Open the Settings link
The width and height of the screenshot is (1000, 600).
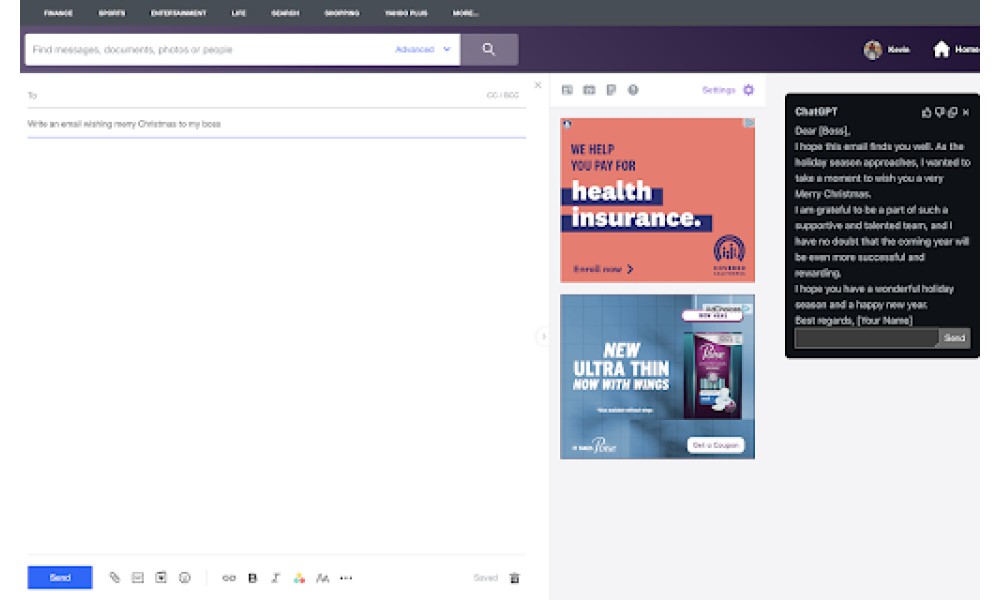click(x=719, y=90)
